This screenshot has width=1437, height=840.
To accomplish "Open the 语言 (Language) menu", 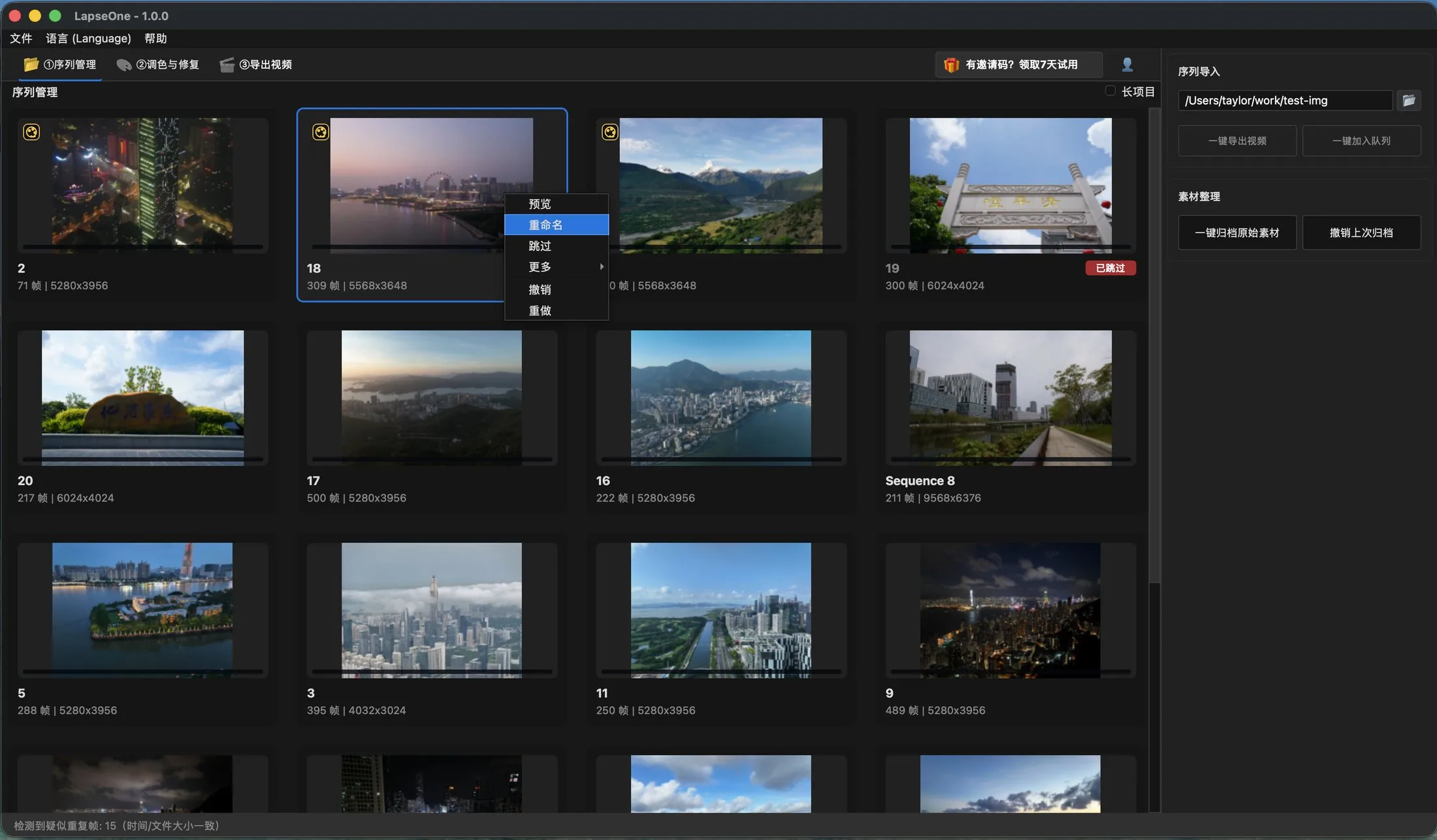I will (x=88, y=39).
